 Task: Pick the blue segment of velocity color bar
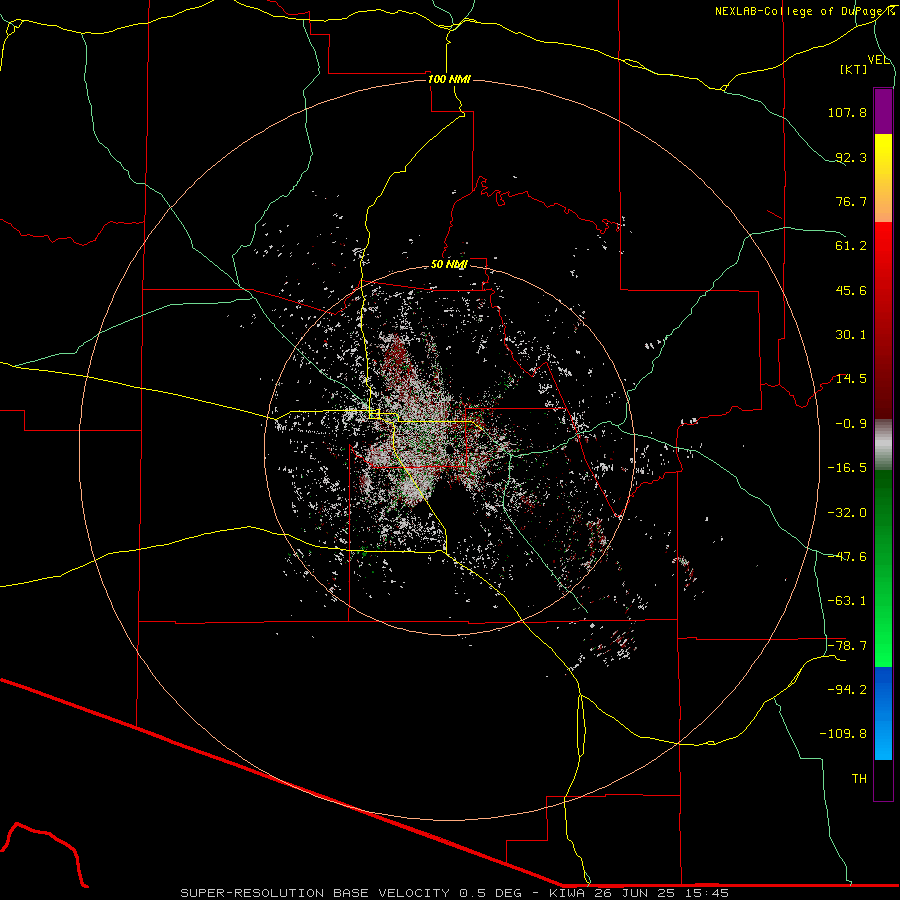tap(883, 712)
